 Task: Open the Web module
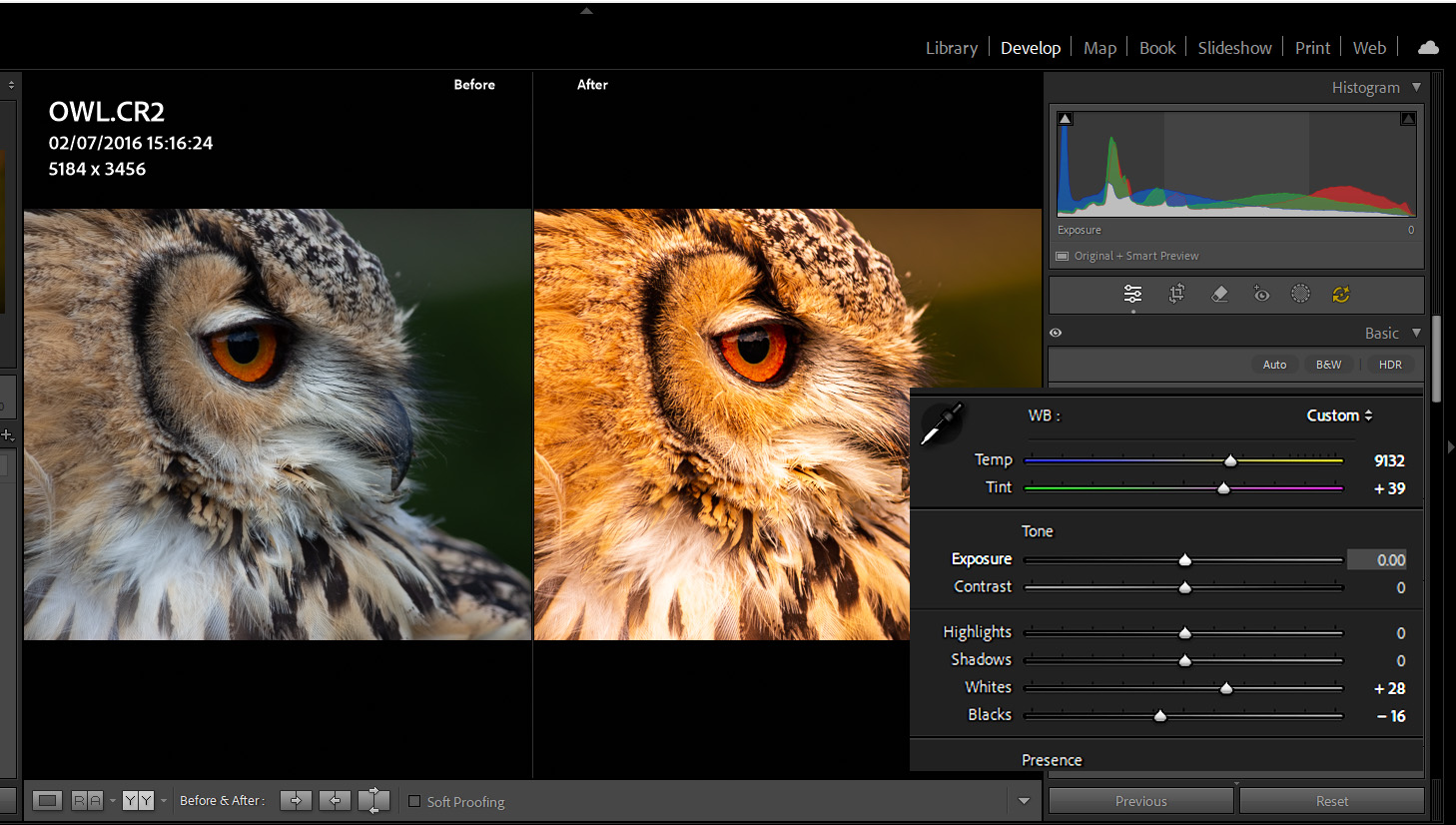tap(1369, 48)
